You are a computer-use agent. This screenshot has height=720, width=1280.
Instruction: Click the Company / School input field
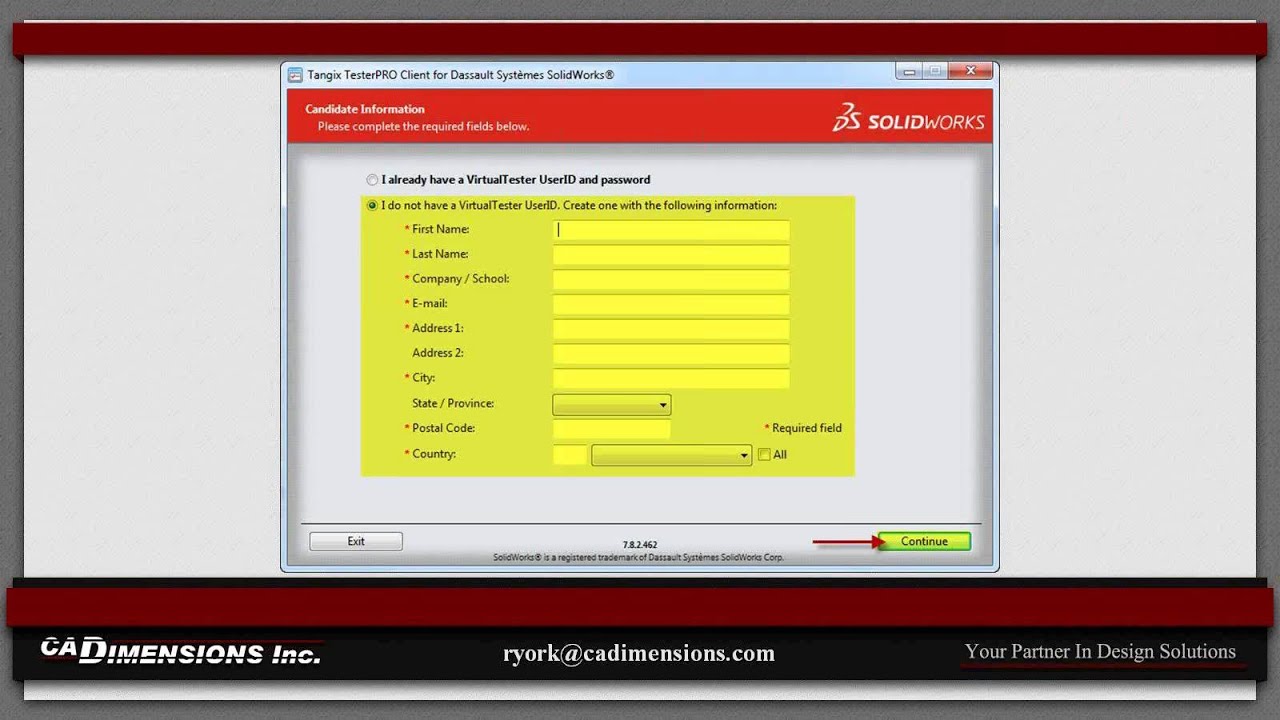(x=671, y=280)
